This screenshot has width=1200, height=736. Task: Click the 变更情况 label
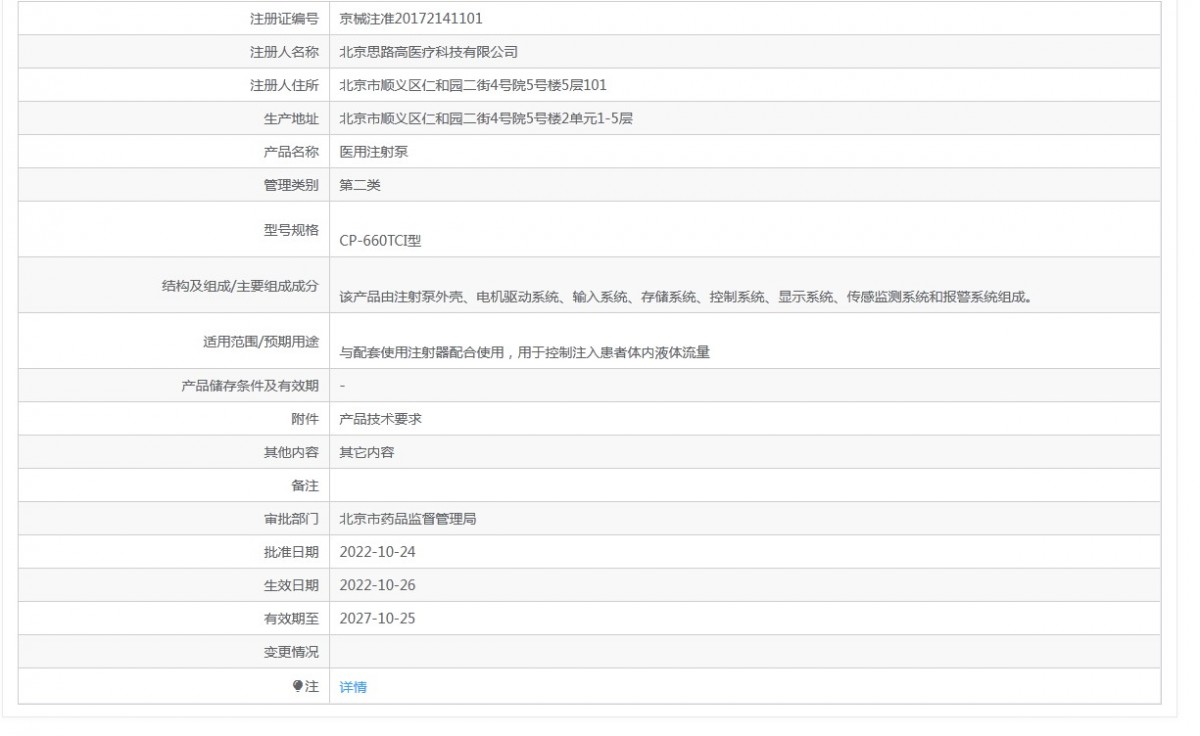coord(291,652)
